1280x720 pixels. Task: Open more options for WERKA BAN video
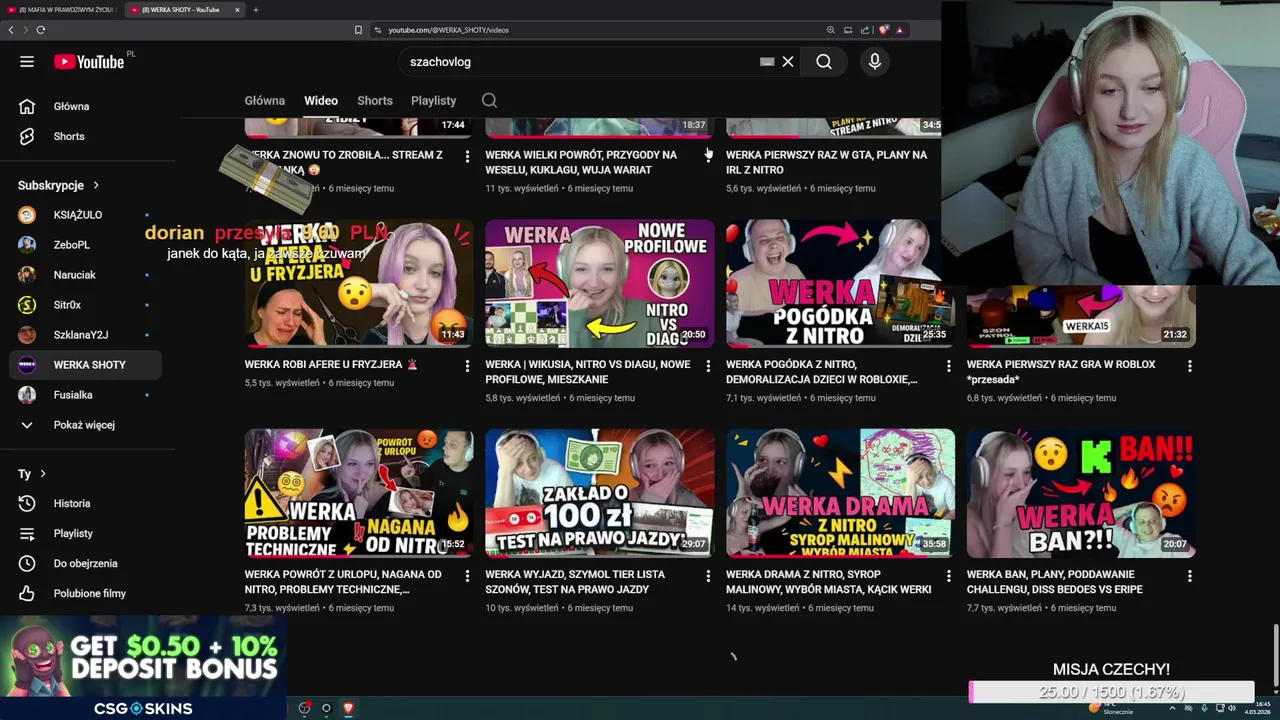[x=1190, y=577]
